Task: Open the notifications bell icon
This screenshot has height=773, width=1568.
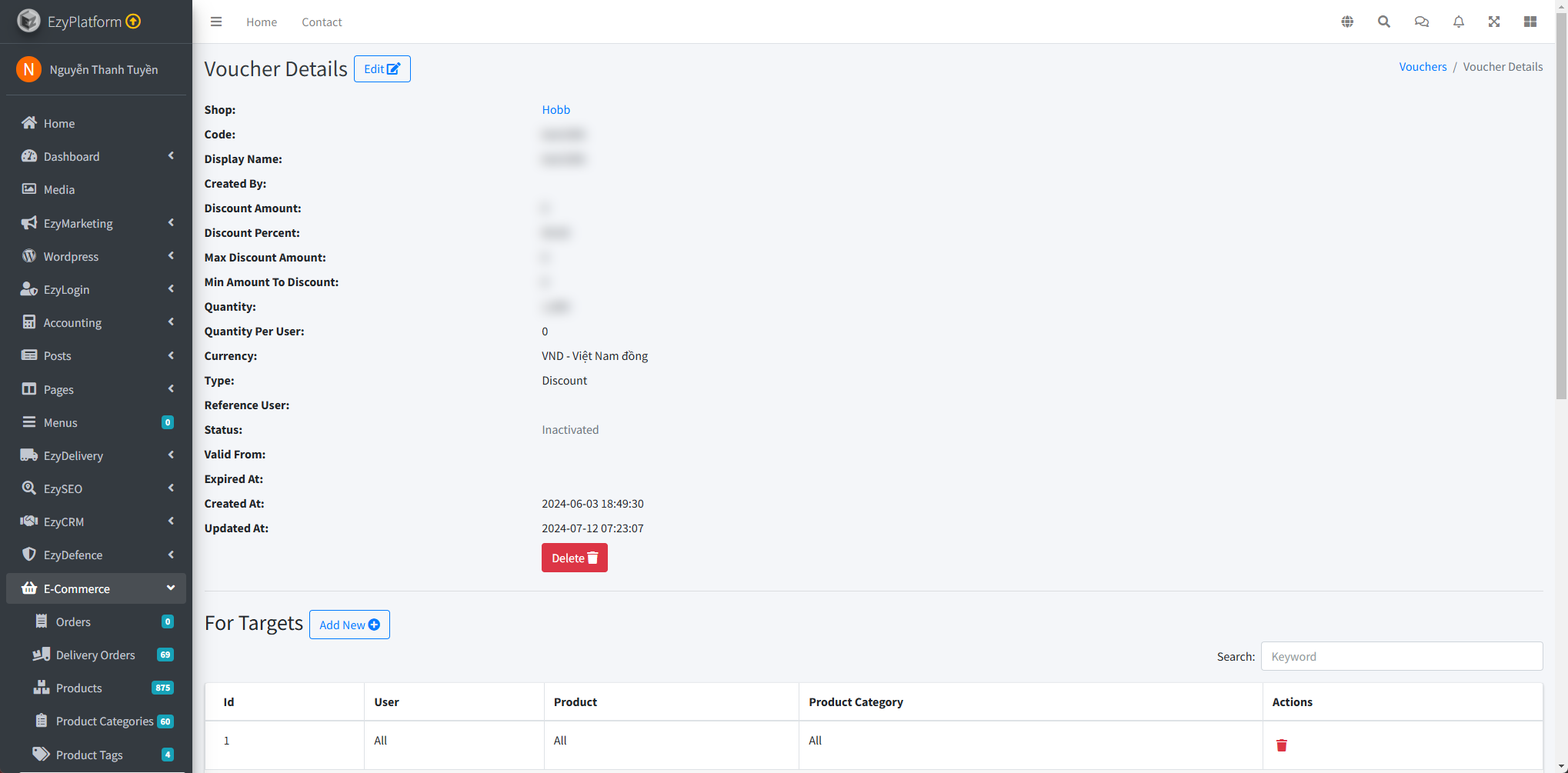Action: tap(1458, 22)
